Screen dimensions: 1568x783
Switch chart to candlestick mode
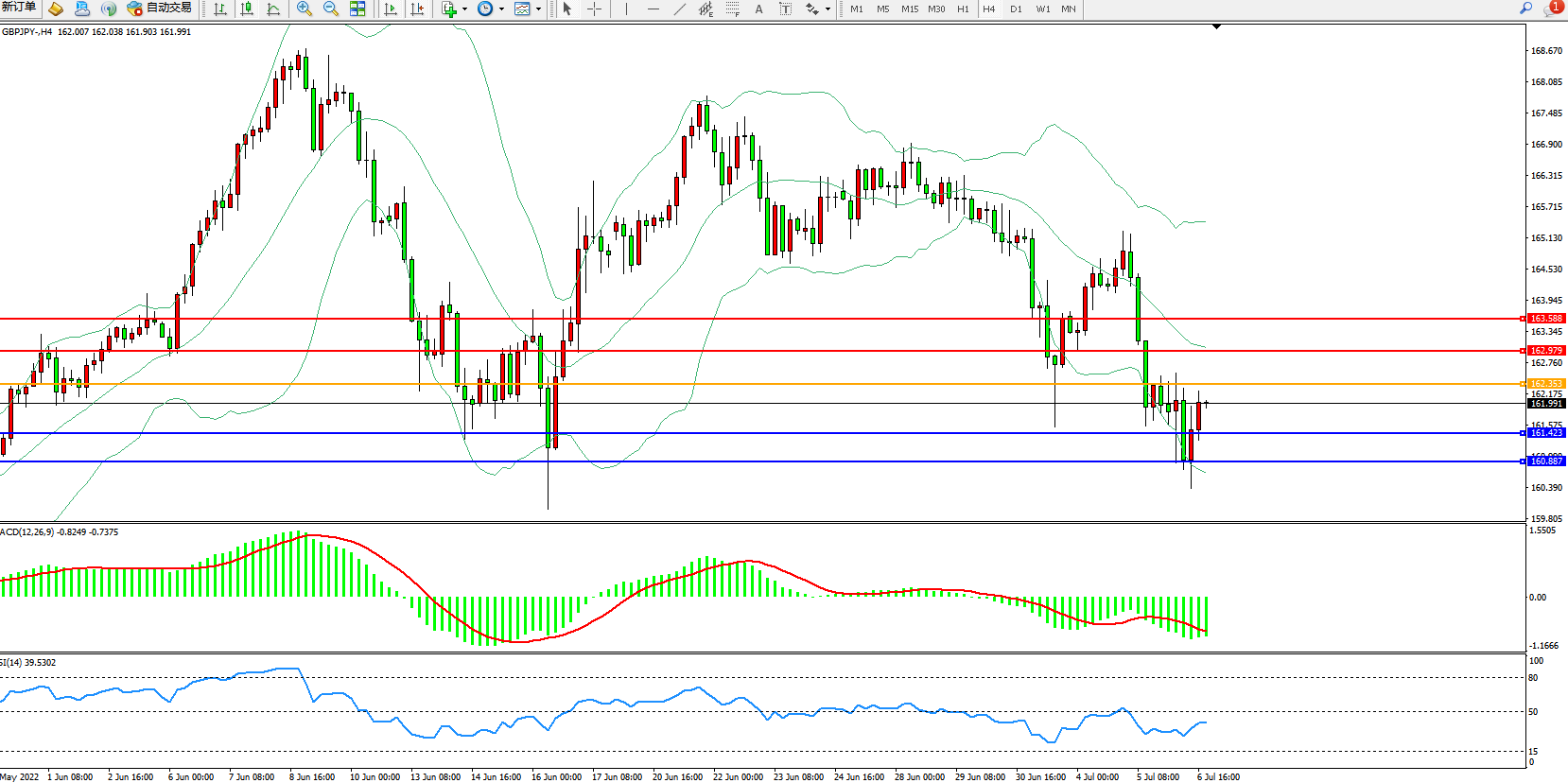247,9
